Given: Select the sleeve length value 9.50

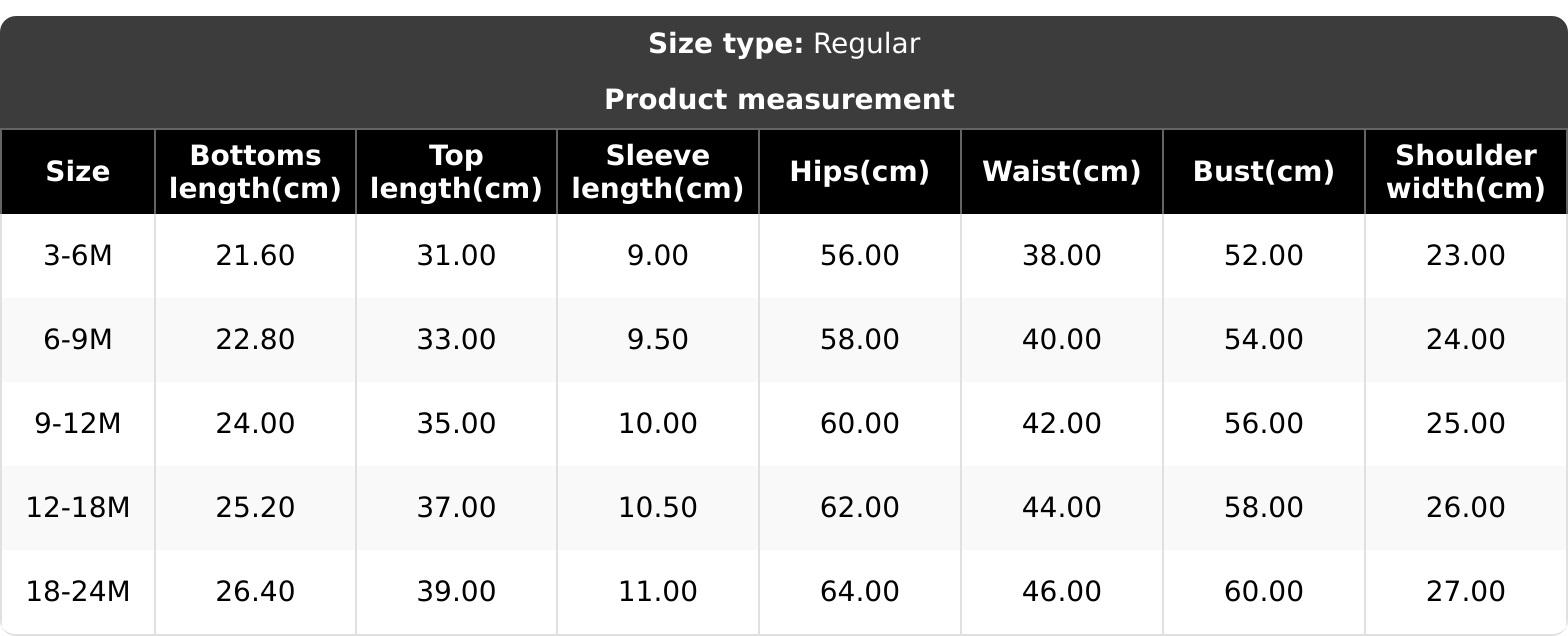Looking at the screenshot, I should click(657, 340).
